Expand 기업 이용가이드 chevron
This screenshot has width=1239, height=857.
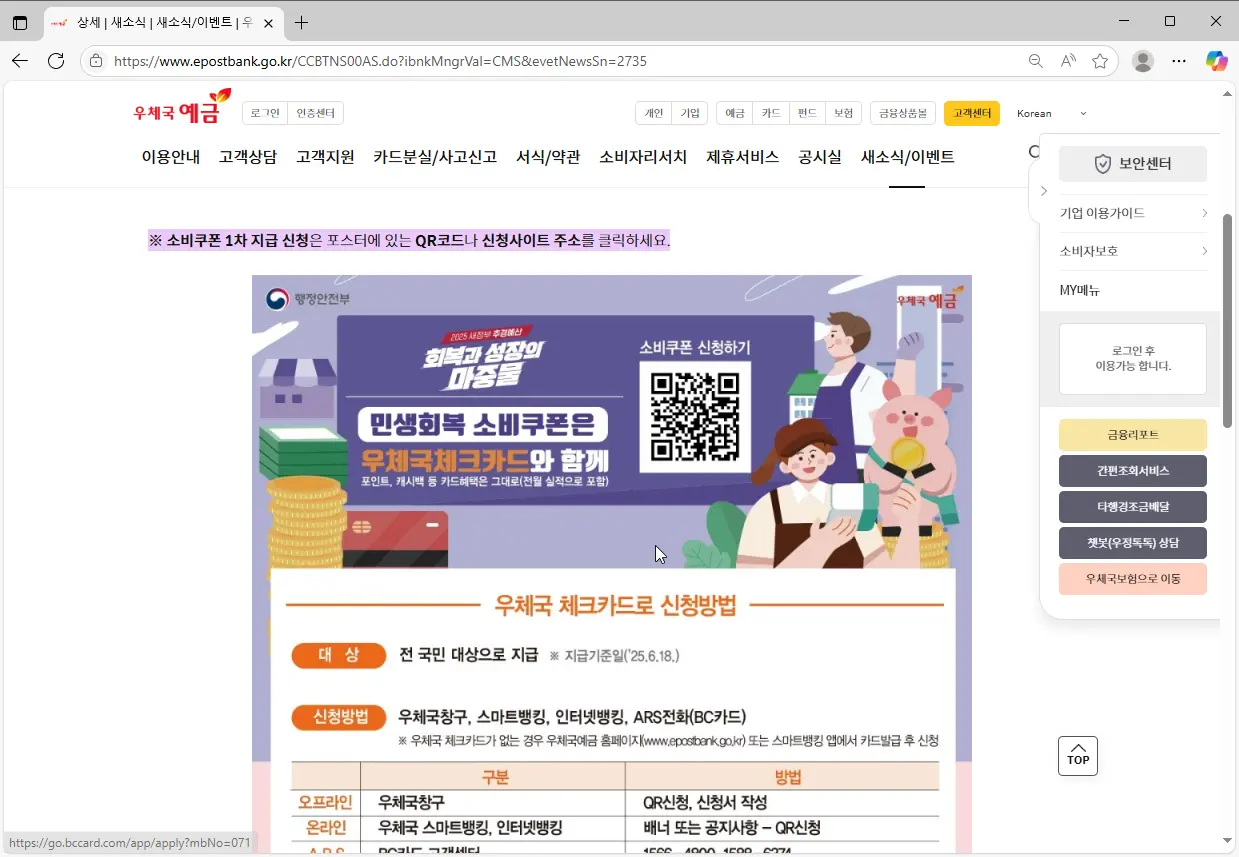[x=1205, y=213]
